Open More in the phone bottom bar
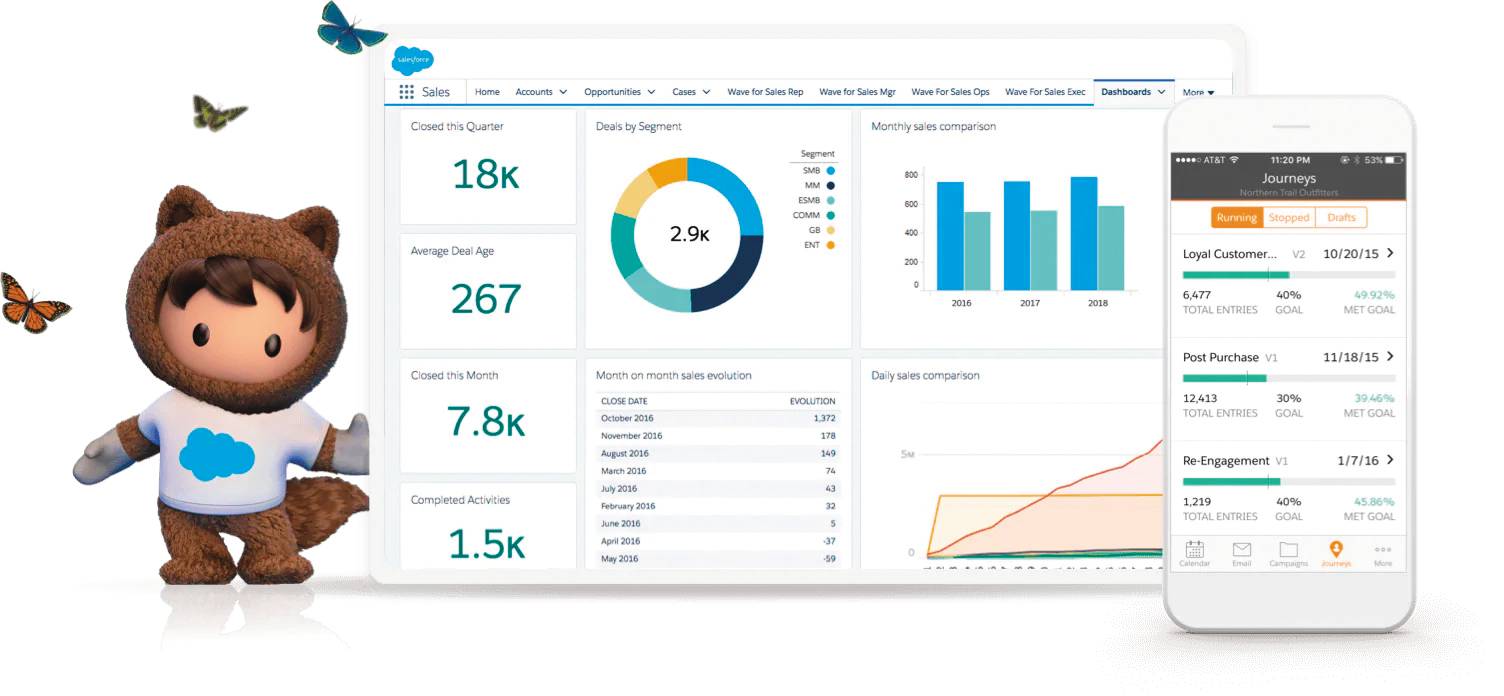This screenshot has height=696, width=1504. click(1382, 554)
